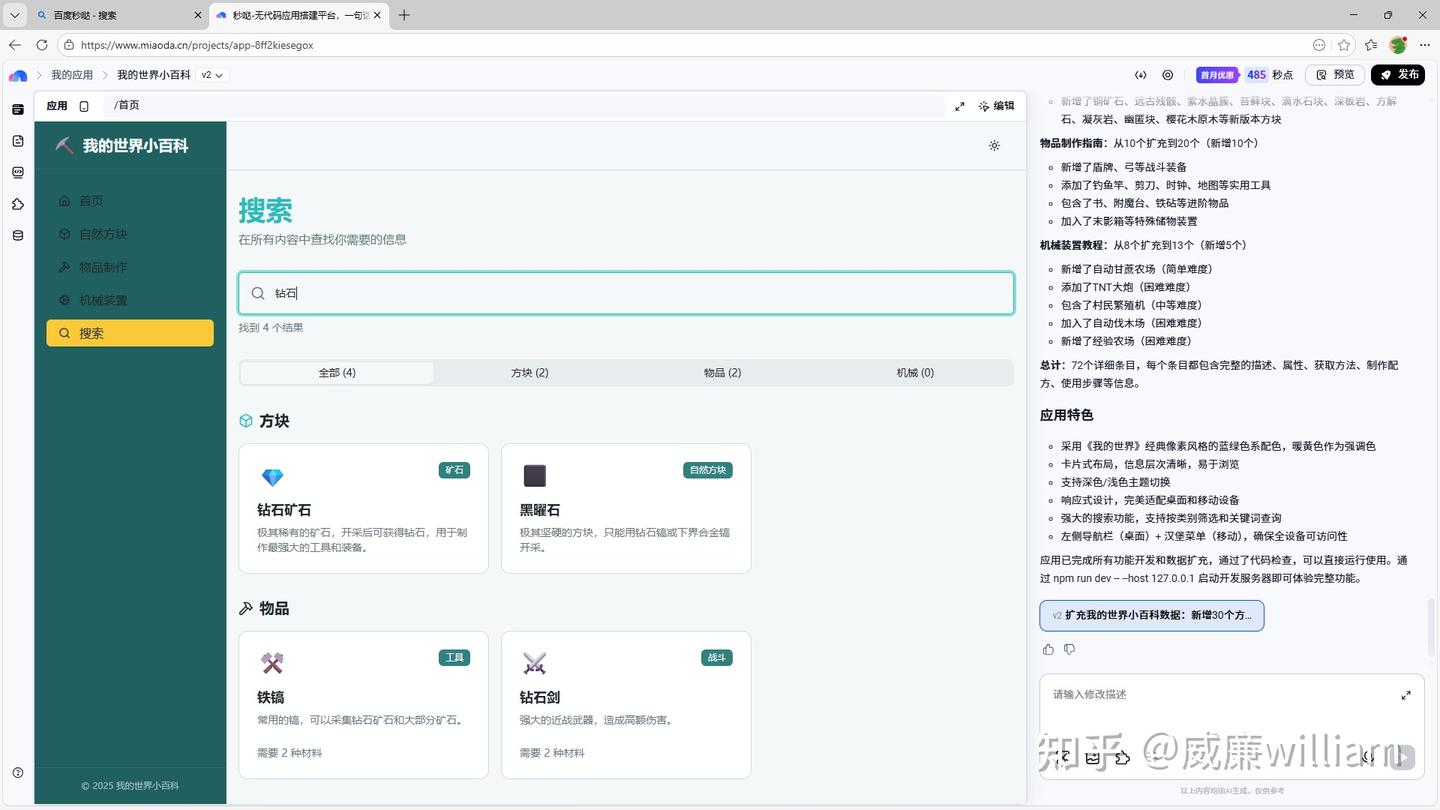Click the settings target icon in header
Screen dimensions: 1440x810
point(1167,75)
